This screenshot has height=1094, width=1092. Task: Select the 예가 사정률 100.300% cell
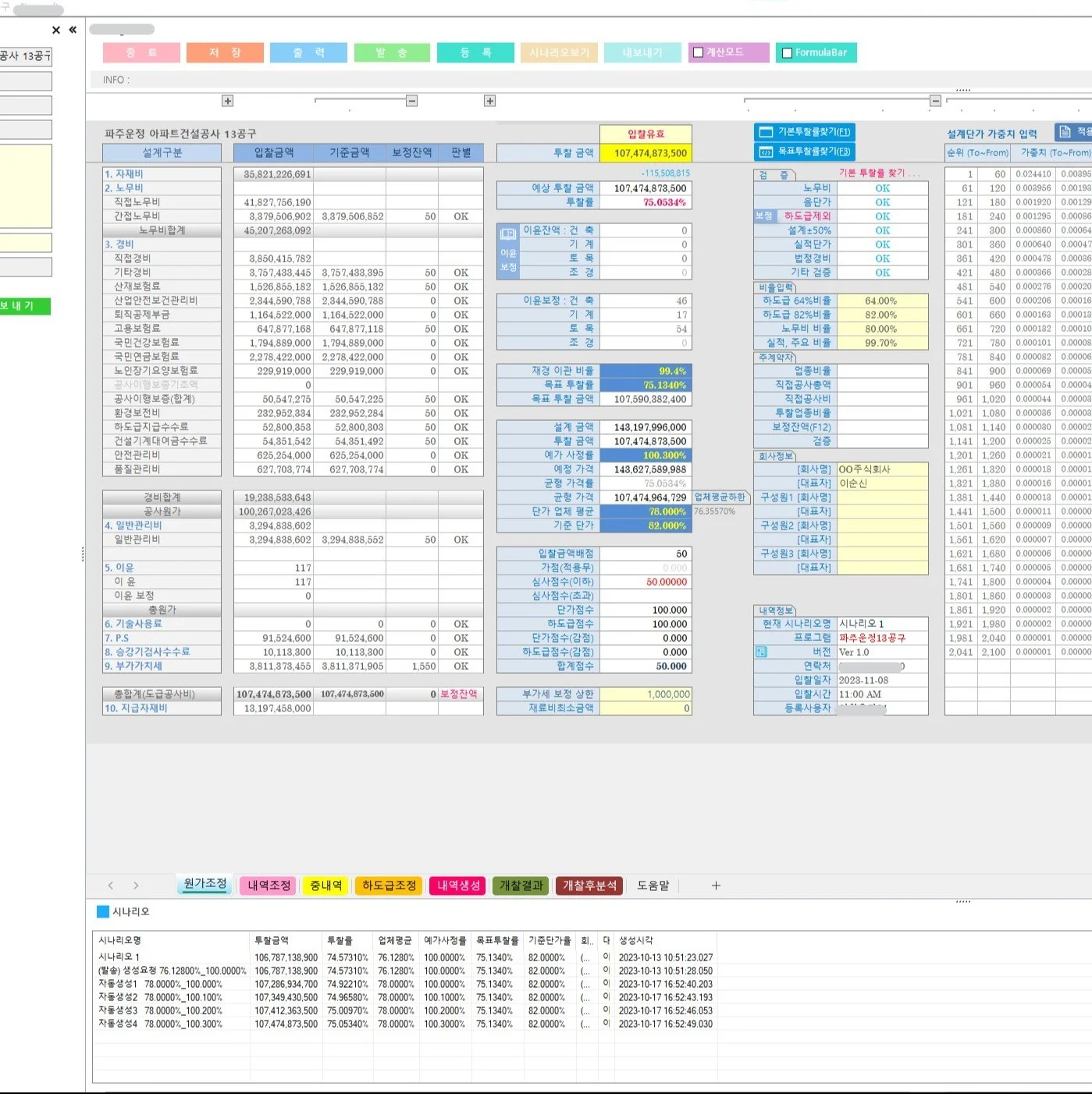pos(646,455)
